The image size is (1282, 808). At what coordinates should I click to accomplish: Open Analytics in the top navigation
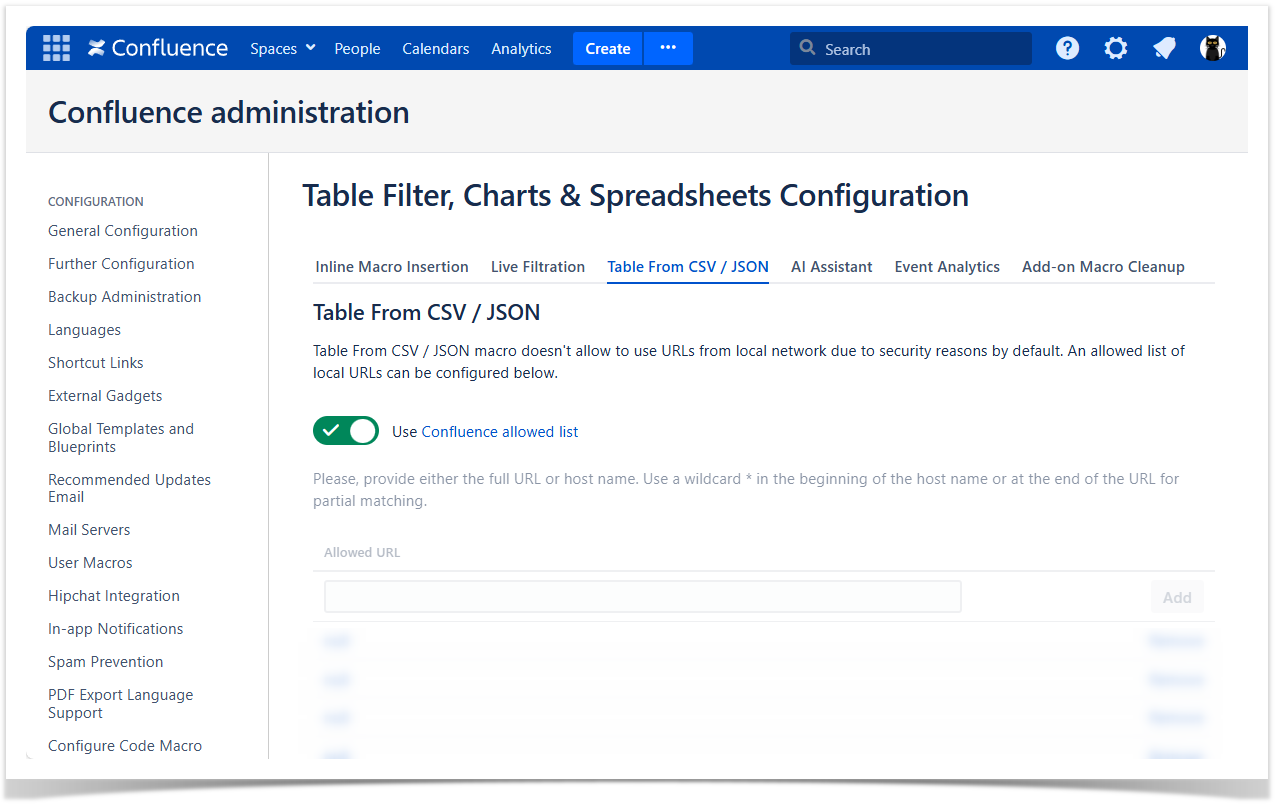coord(521,48)
